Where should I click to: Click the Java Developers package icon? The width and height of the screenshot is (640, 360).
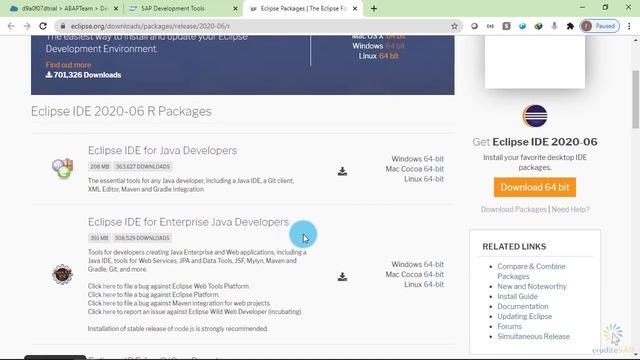[62, 169]
